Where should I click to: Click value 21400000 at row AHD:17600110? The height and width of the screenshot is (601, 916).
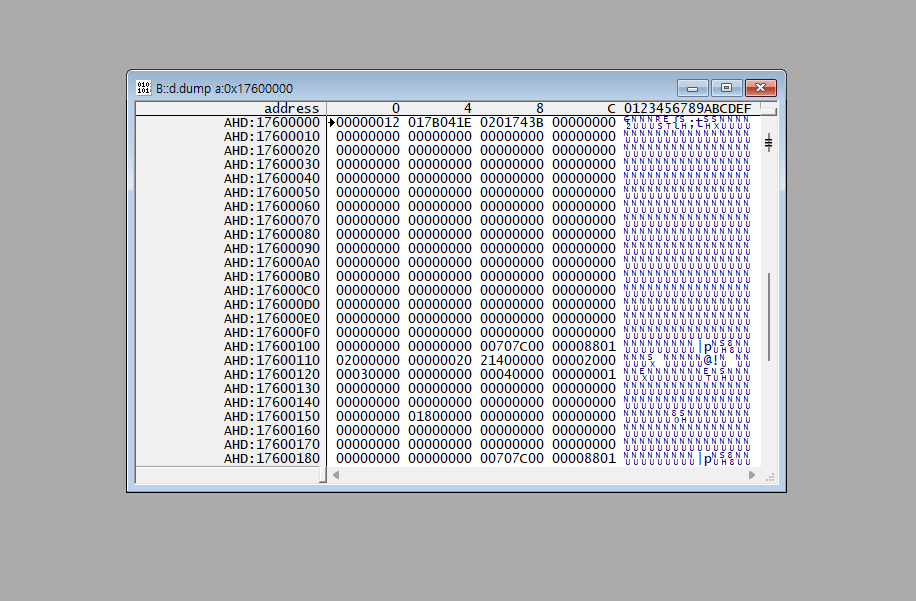(511, 360)
